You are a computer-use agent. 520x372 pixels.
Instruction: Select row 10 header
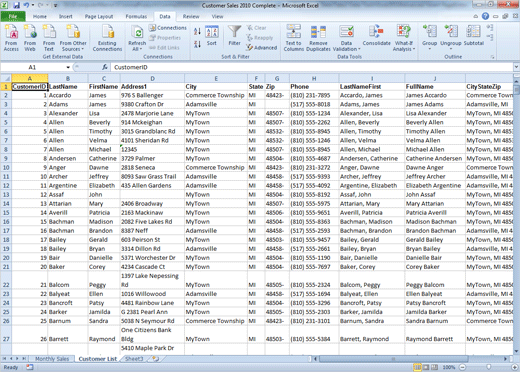[6, 168]
